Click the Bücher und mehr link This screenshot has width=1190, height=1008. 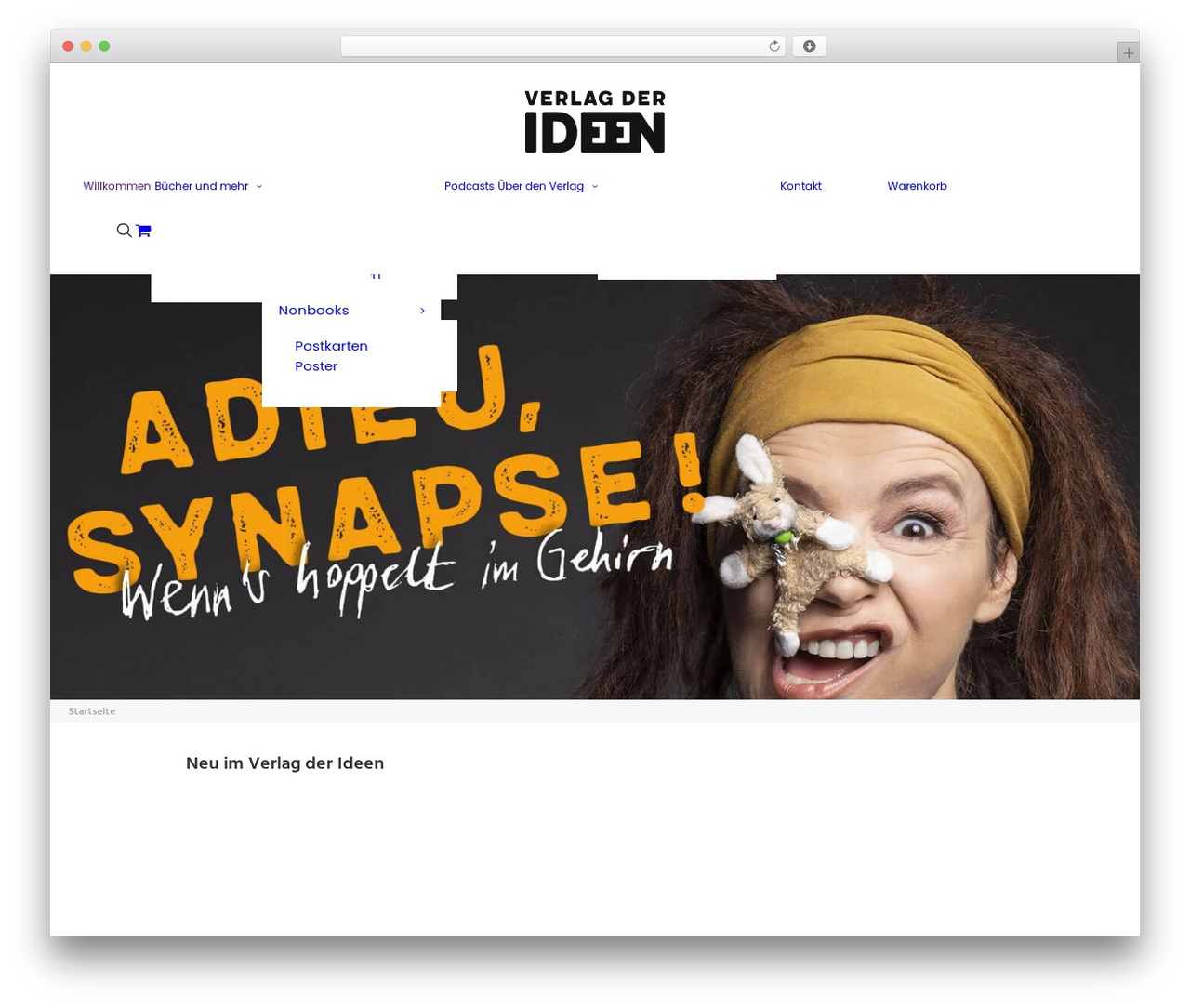[x=202, y=186]
